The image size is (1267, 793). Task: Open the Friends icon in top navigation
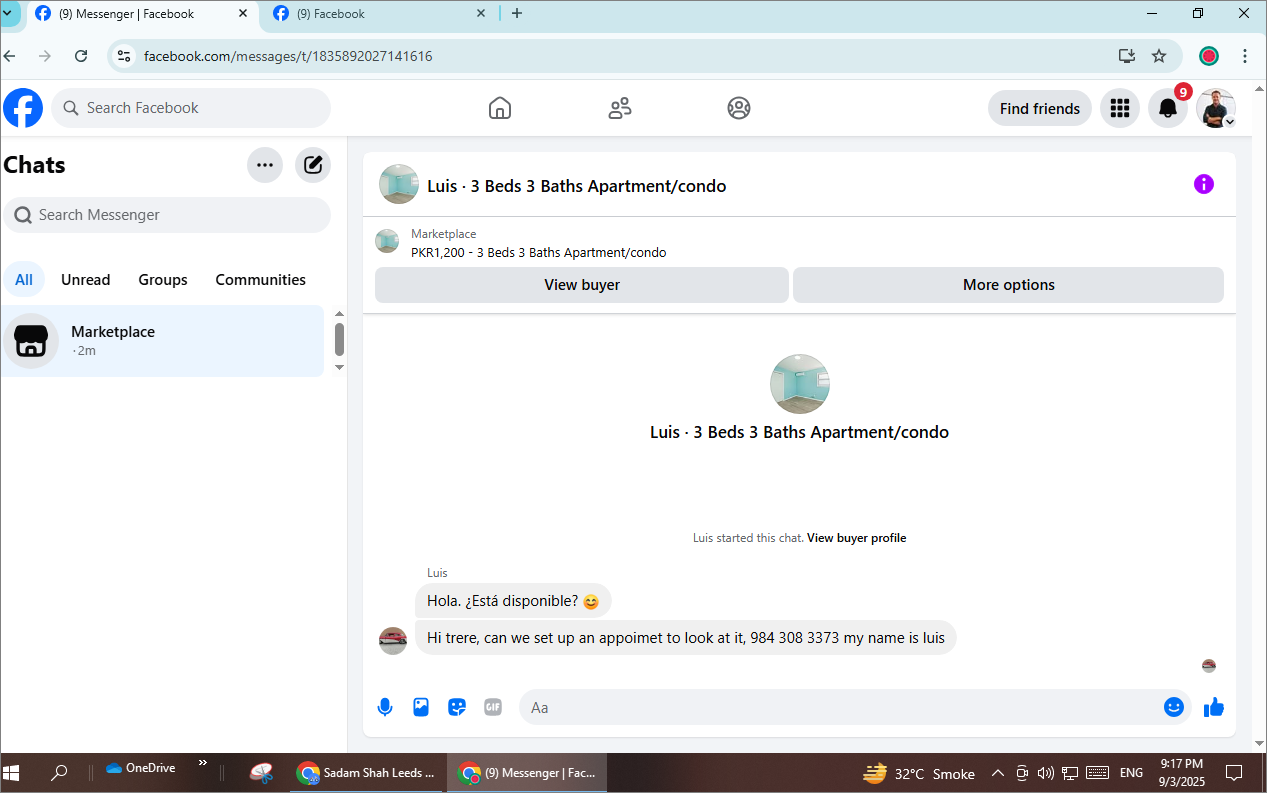(x=620, y=108)
